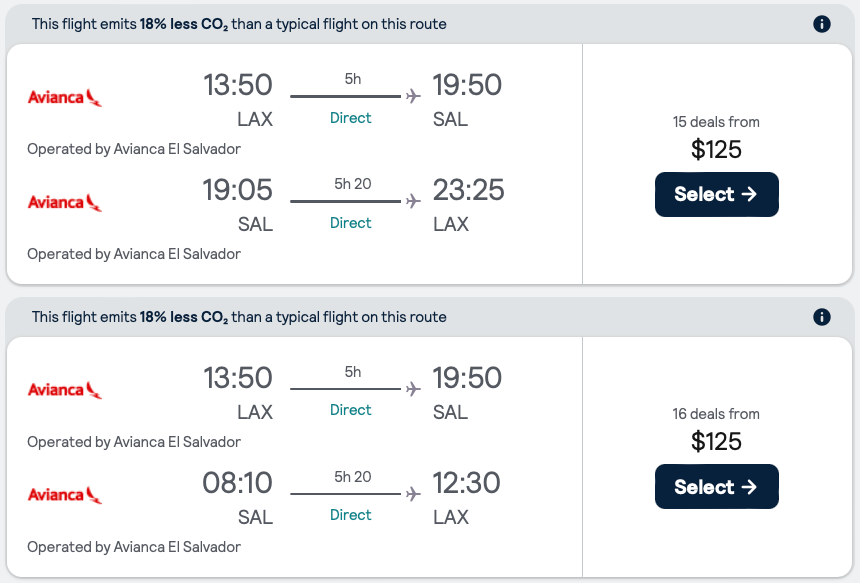This screenshot has width=860, height=583.
Task: Click the info icon above the 15-deals flight
Action: coord(822,24)
